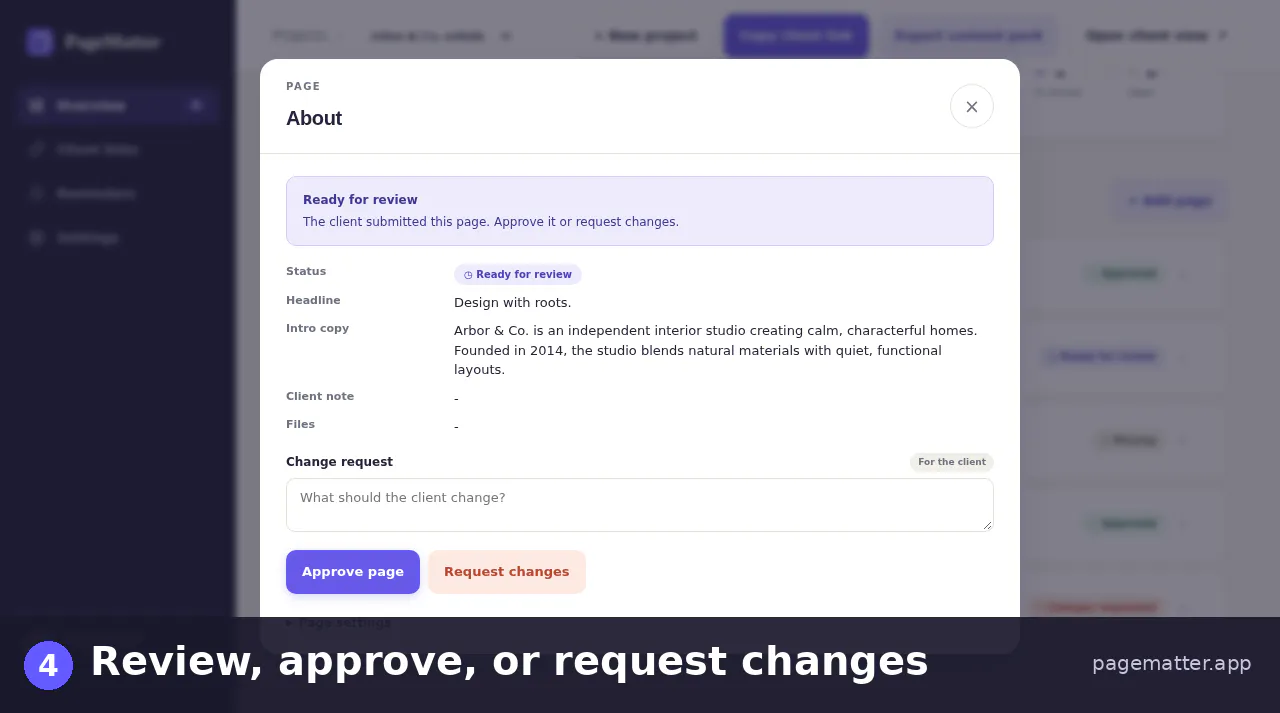Expand the chevron beside the Missing badge

[1183, 440]
